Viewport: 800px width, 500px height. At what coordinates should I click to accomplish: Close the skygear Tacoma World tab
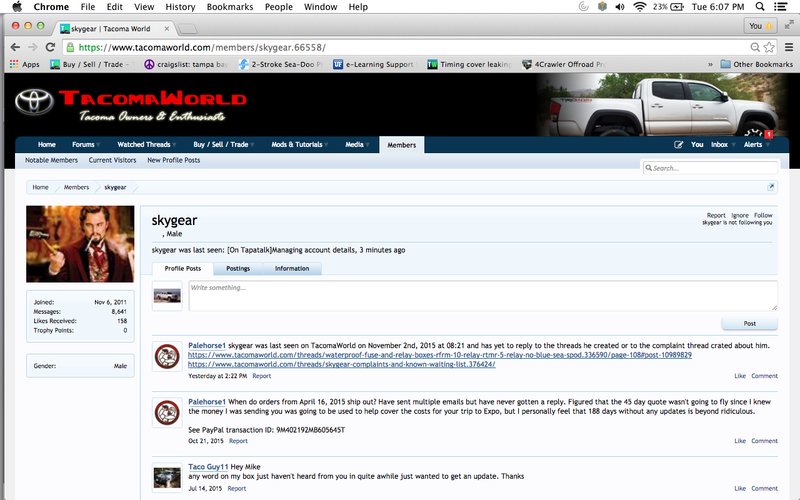(166, 29)
